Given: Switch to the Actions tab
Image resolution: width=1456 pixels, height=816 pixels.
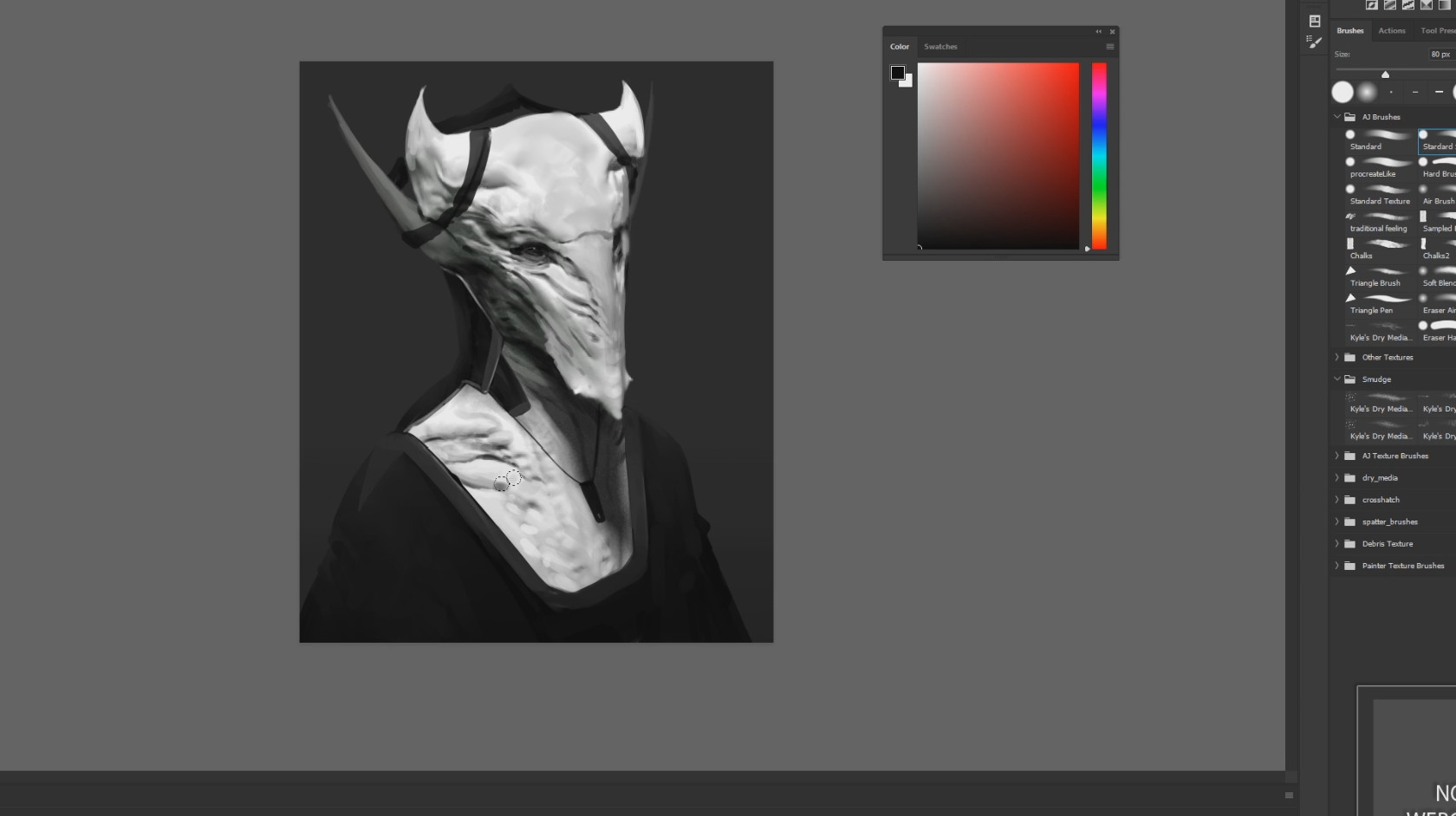Looking at the screenshot, I should coord(1392,31).
